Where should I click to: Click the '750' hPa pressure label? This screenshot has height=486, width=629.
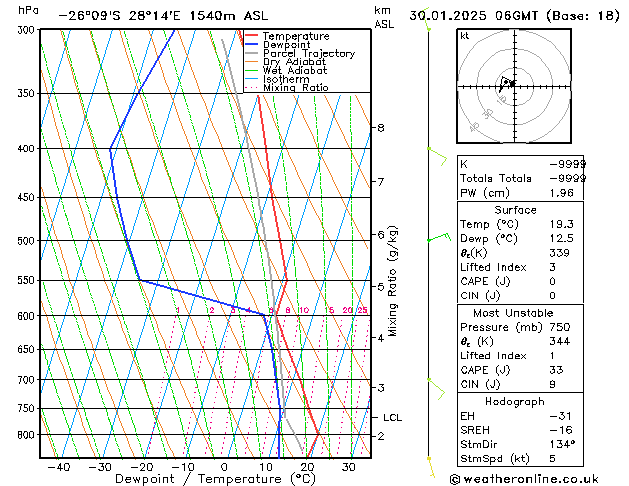pyautogui.click(x=28, y=408)
